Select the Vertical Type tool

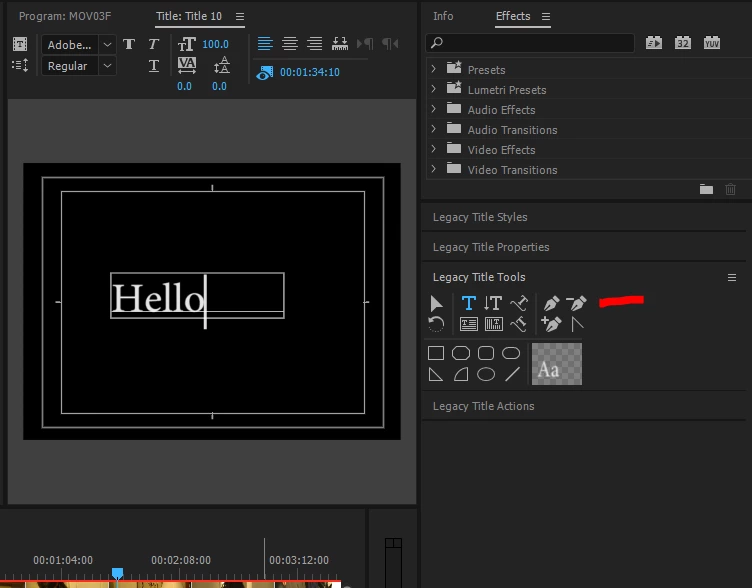(x=493, y=304)
